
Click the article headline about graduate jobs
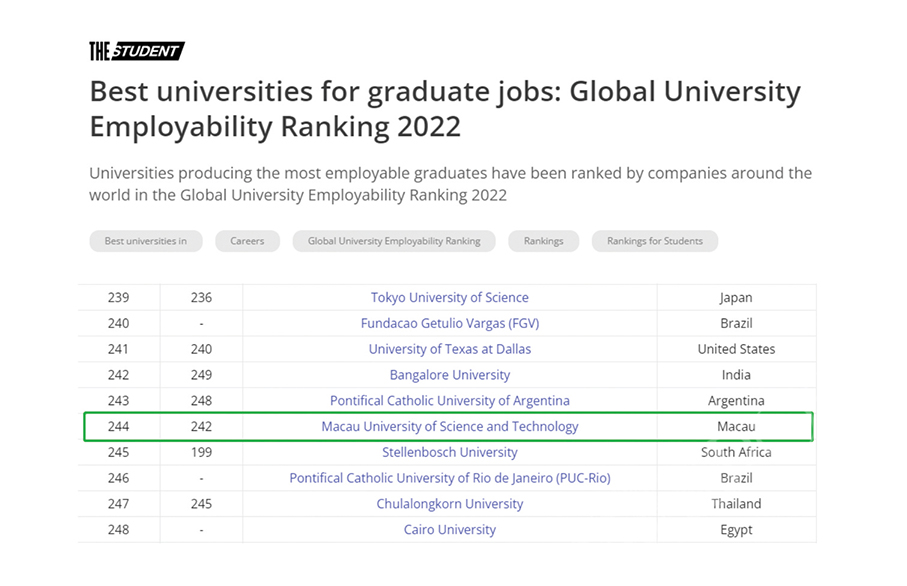click(x=444, y=108)
